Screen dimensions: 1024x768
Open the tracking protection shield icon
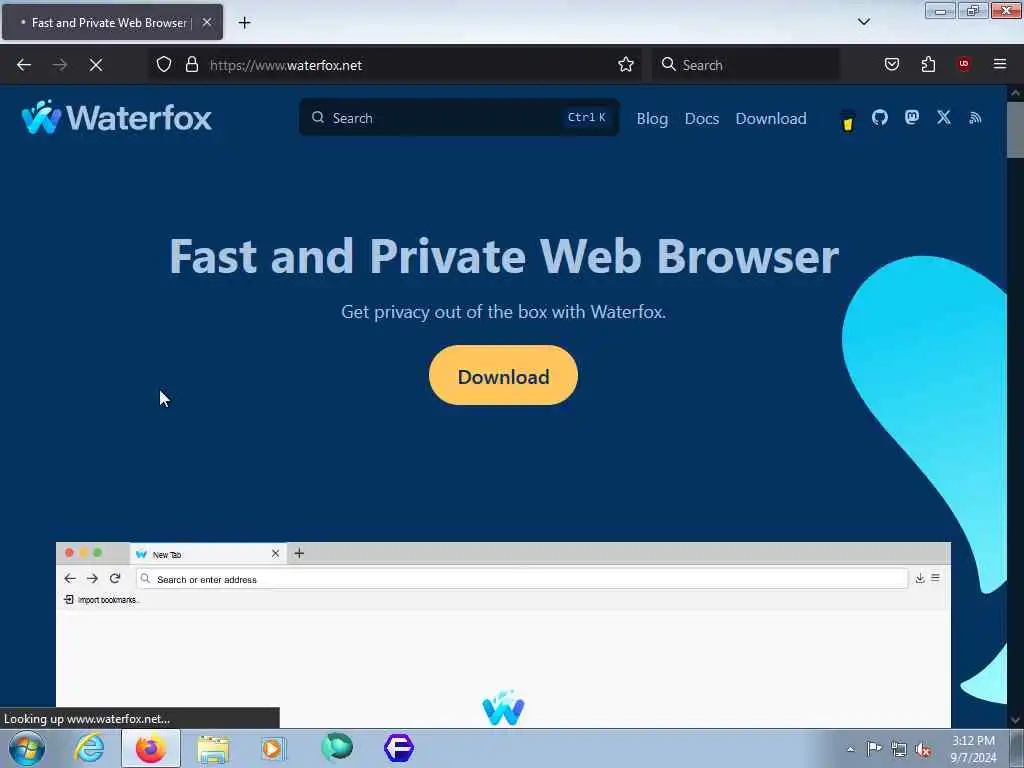[164, 64]
